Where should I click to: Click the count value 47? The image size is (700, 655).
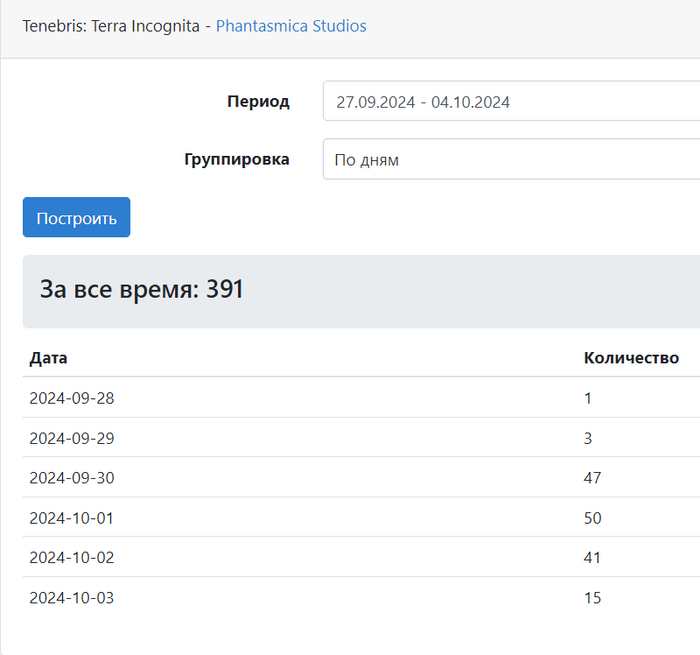[x=593, y=478]
